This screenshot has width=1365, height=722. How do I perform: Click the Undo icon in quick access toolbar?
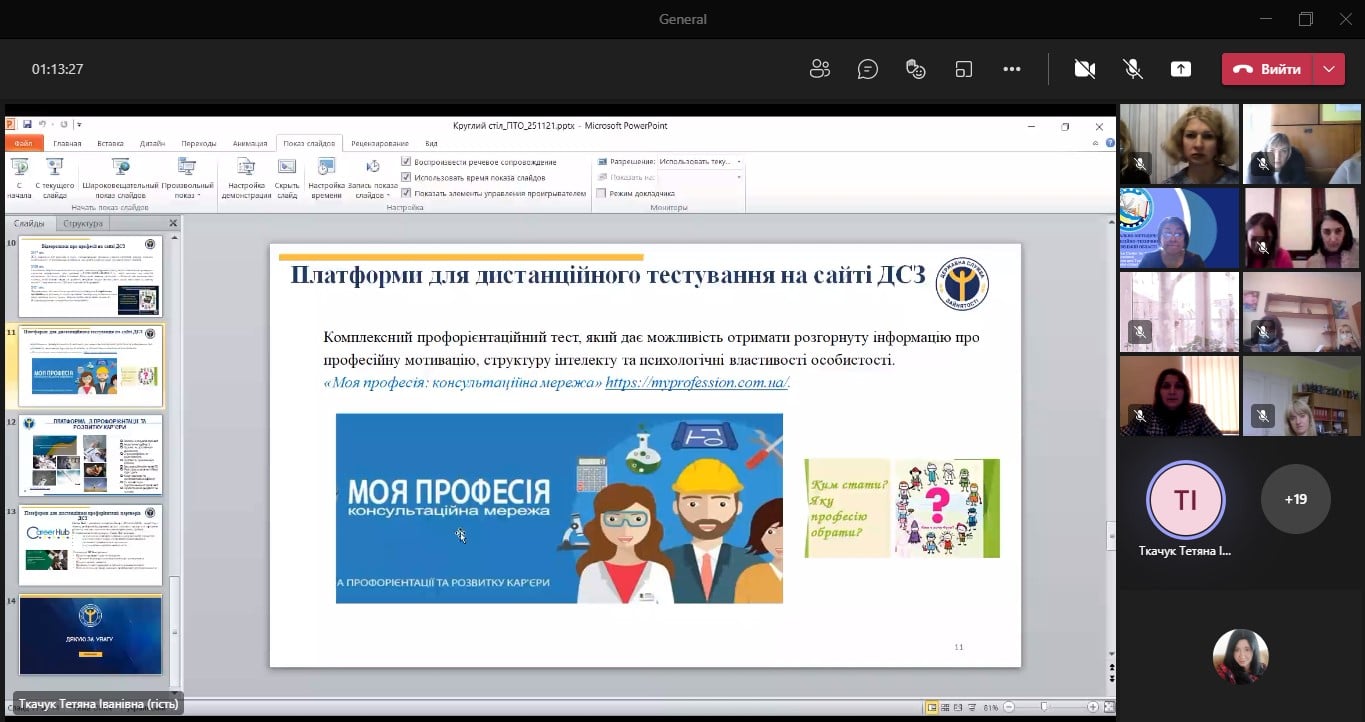click(42, 125)
